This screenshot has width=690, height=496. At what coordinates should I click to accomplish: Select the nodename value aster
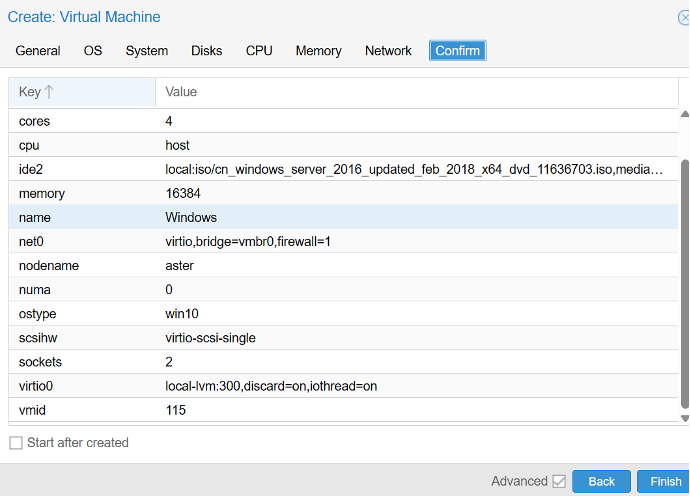tap(180, 266)
